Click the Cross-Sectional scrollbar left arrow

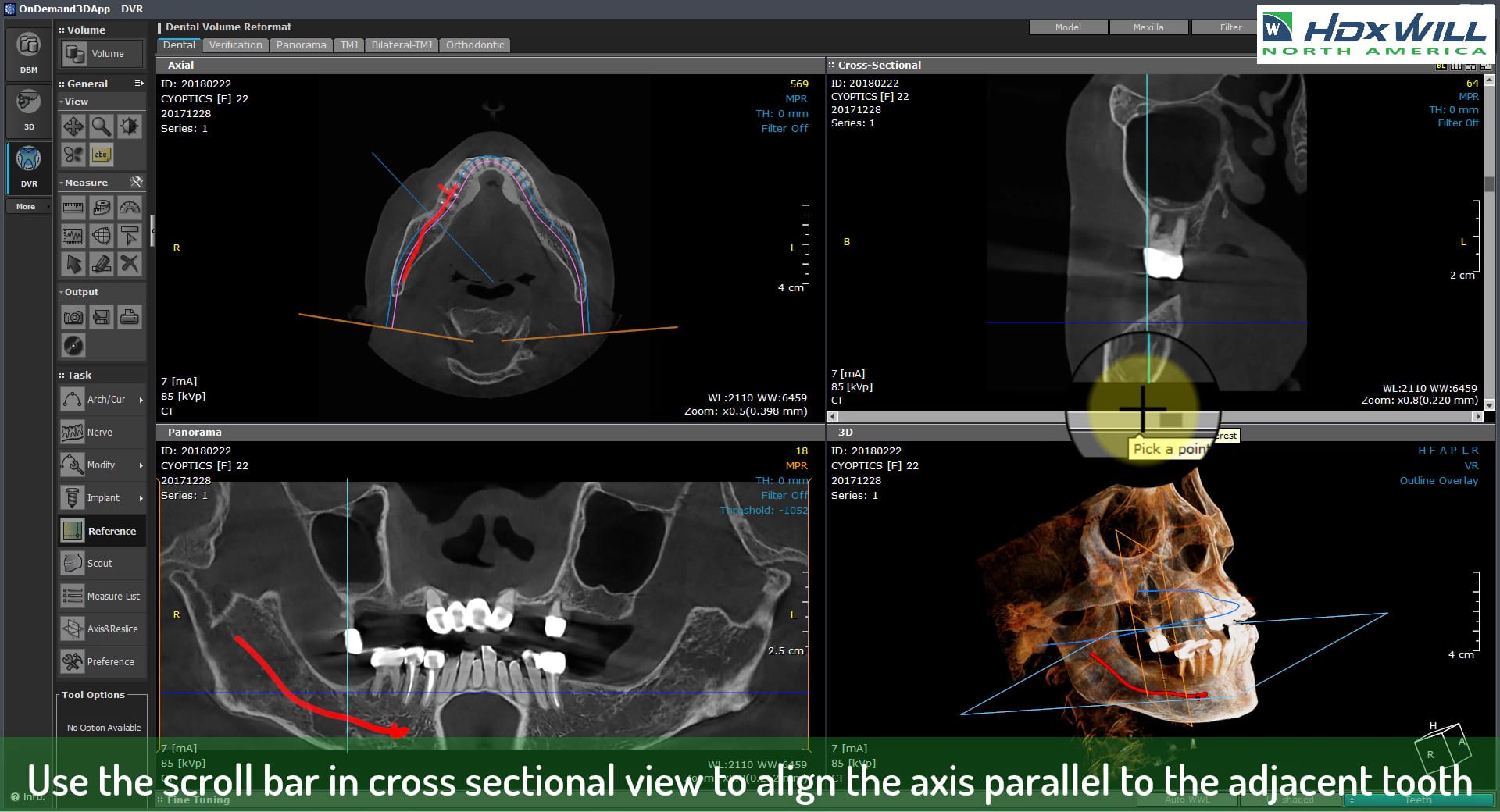[x=832, y=417]
